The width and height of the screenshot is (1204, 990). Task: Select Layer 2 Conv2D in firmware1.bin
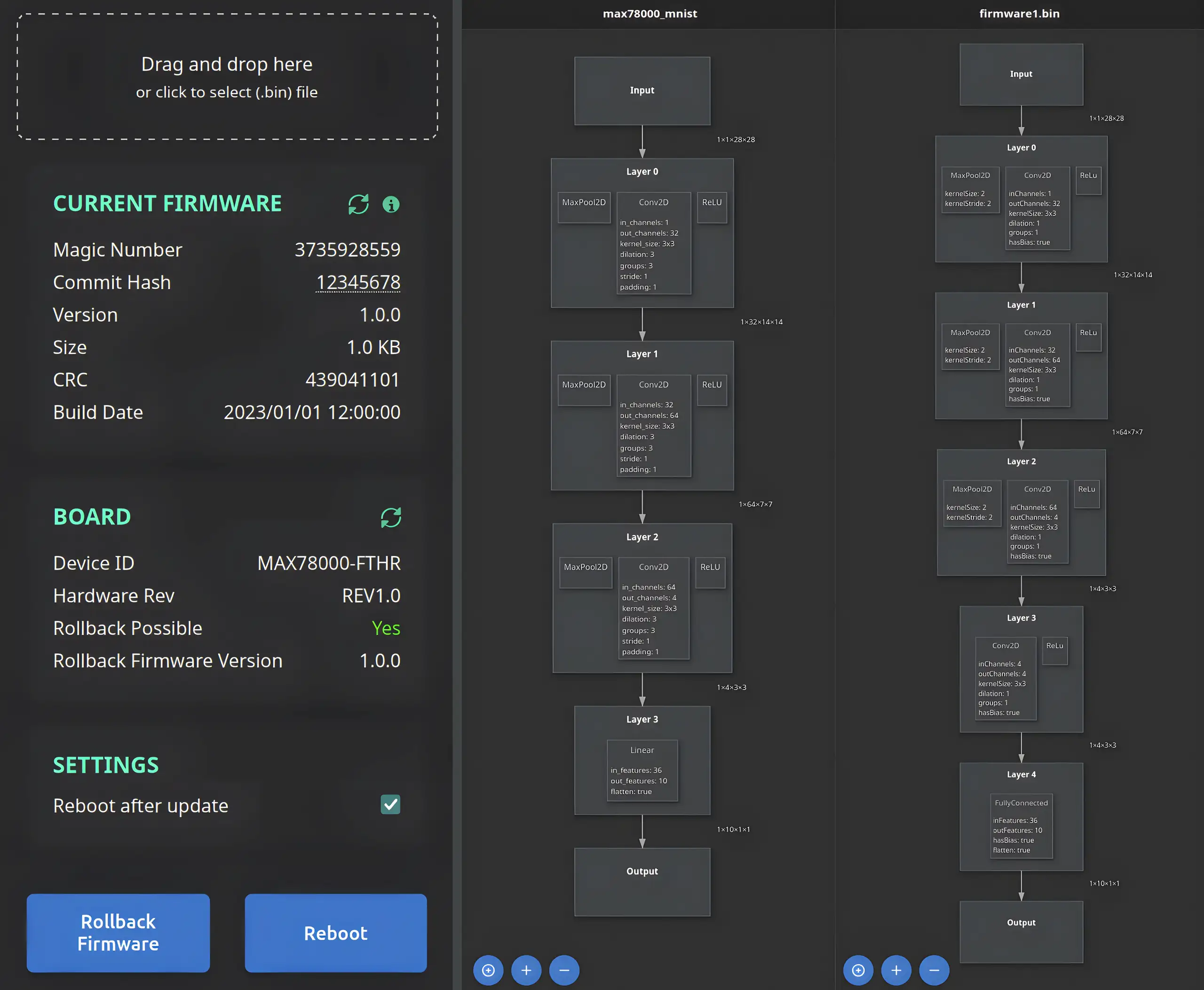click(1038, 522)
